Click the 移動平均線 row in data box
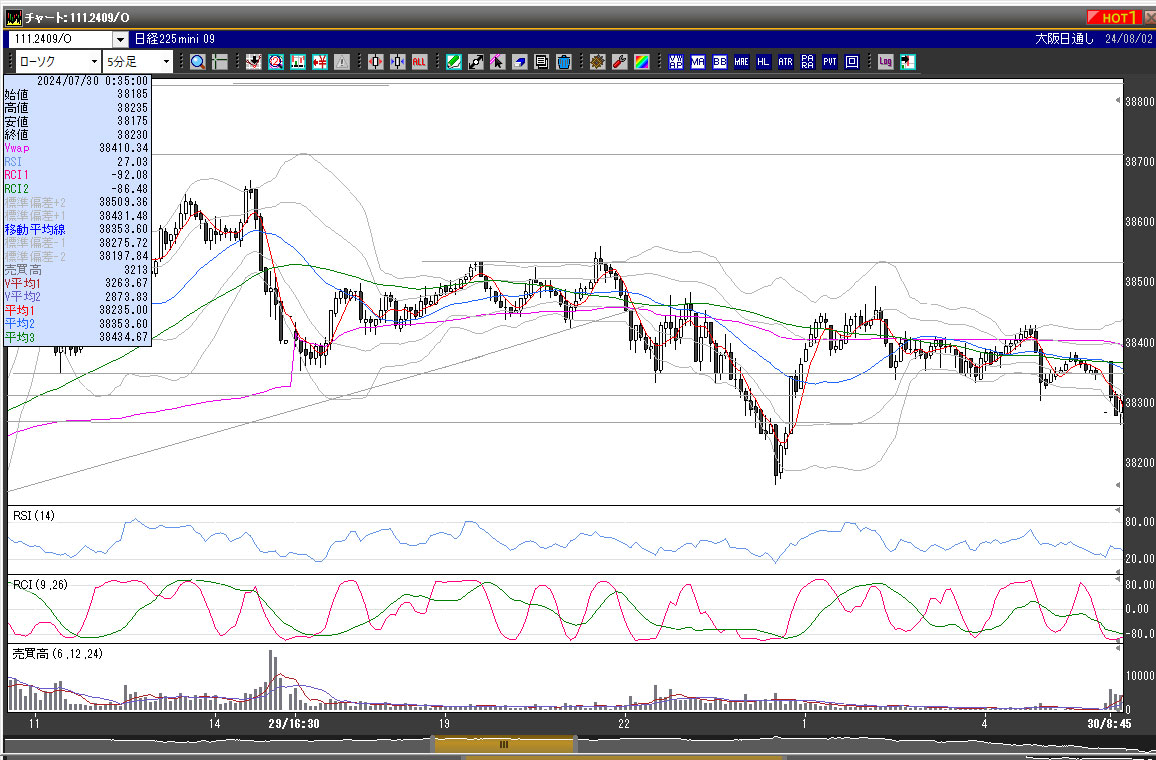The image size is (1156, 760). (x=77, y=229)
